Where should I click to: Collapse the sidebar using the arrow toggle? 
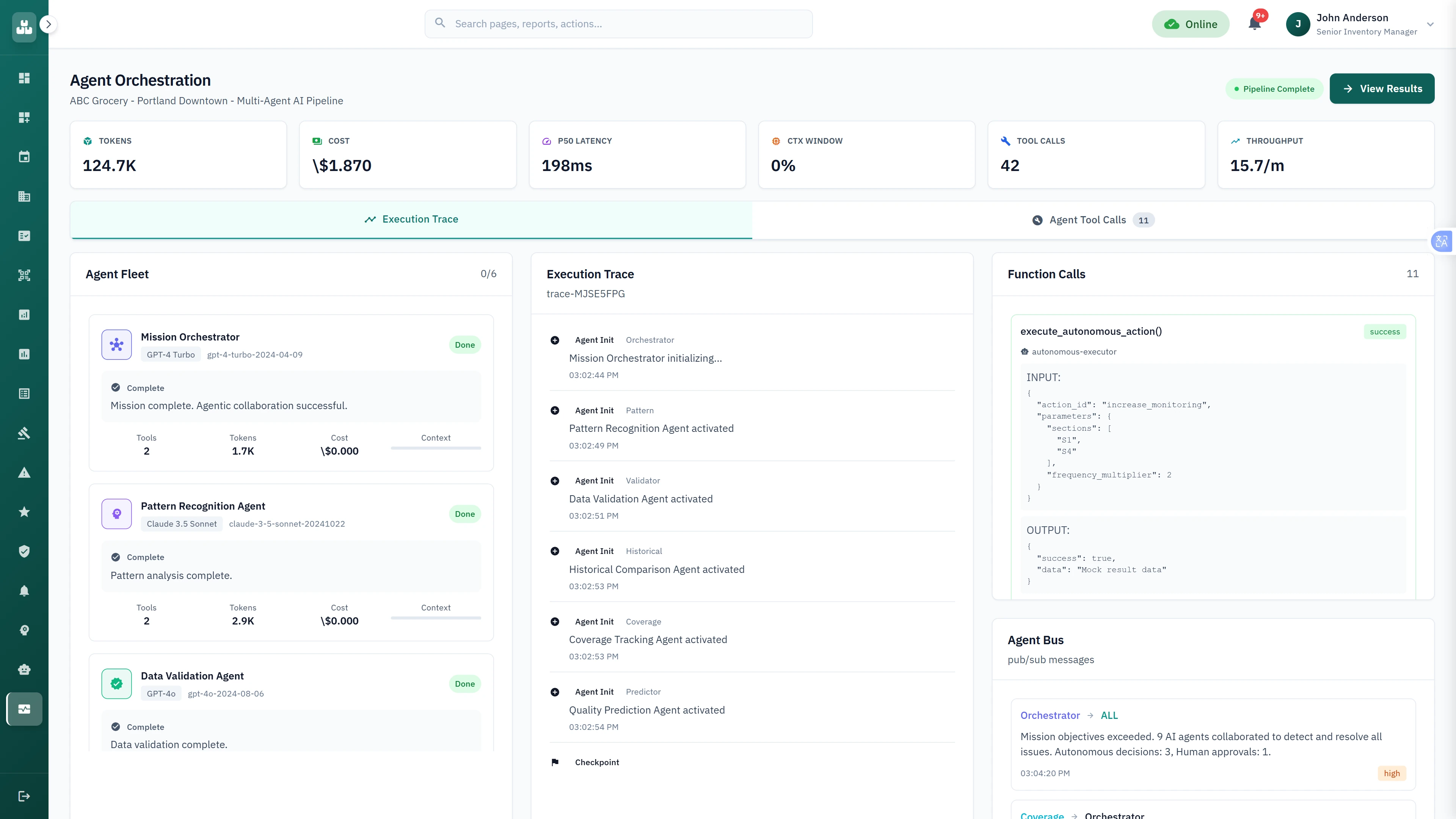(x=49, y=24)
